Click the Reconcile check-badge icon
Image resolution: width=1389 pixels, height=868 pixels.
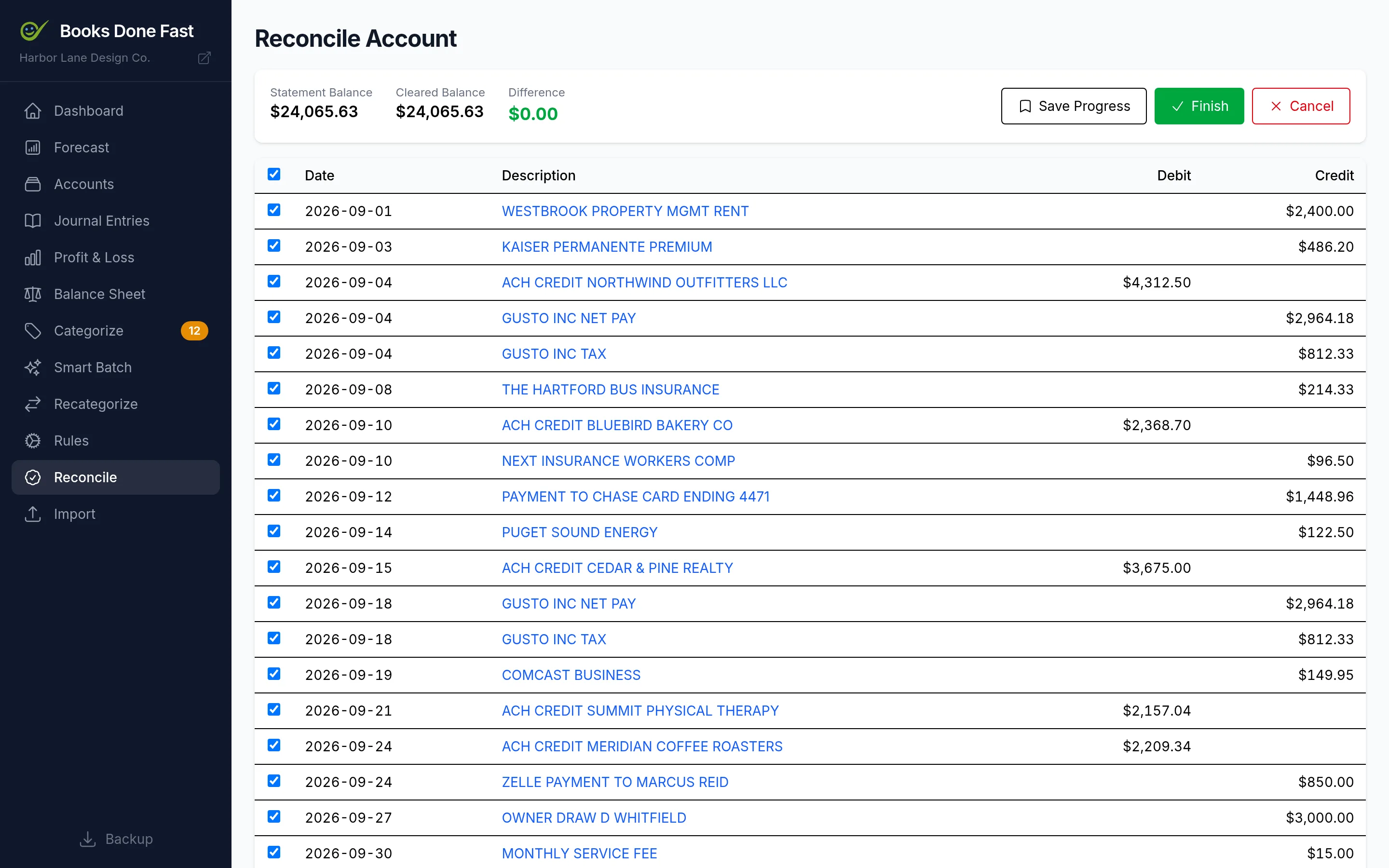pos(33,477)
